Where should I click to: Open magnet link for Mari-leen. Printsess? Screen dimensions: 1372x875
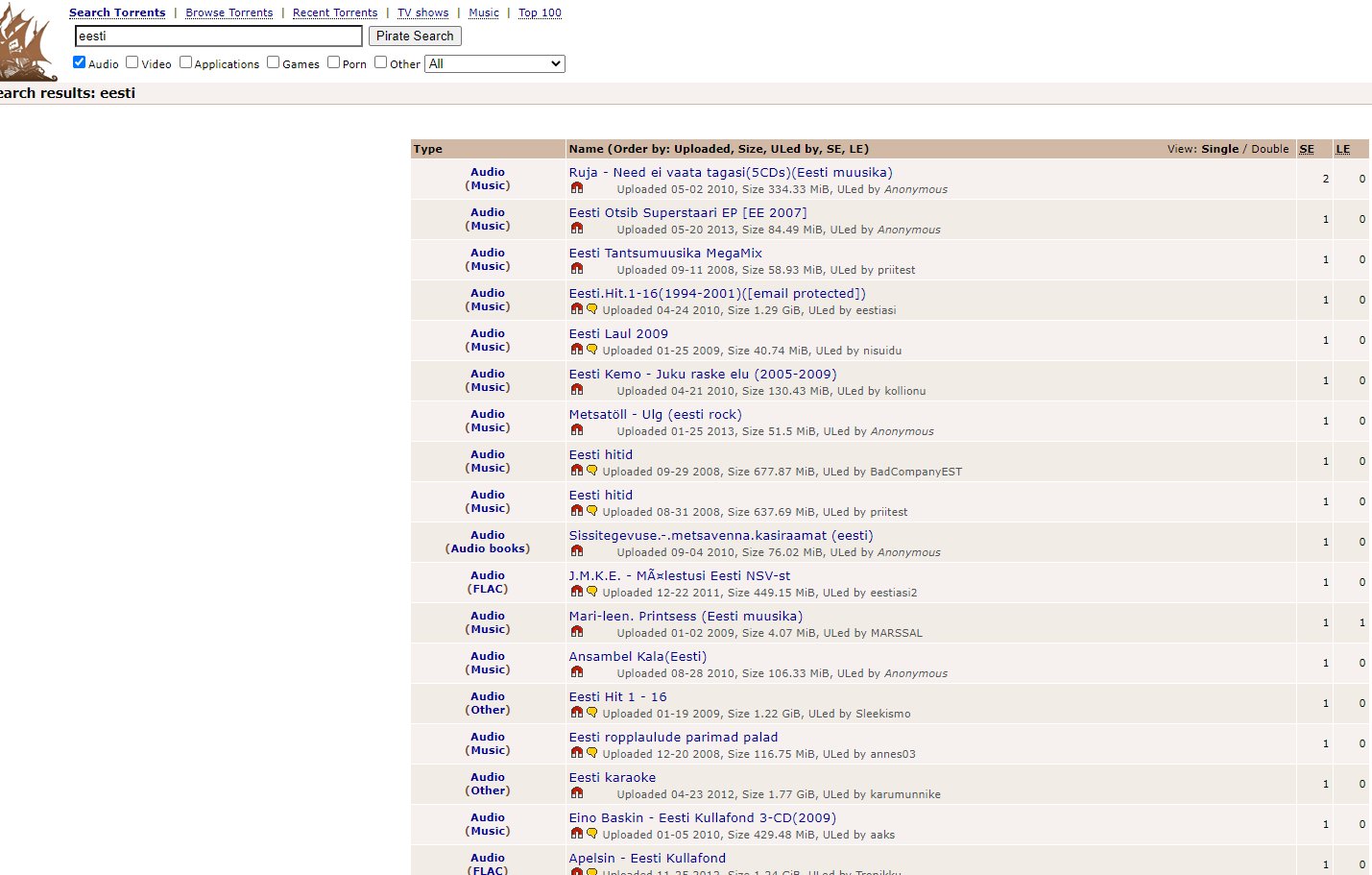click(577, 632)
